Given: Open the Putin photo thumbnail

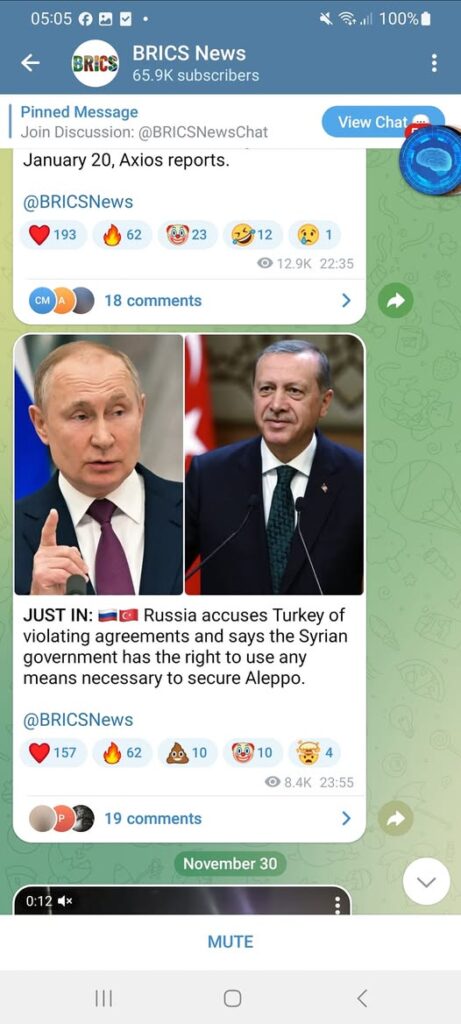Looking at the screenshot, I should tap(99, 464).
